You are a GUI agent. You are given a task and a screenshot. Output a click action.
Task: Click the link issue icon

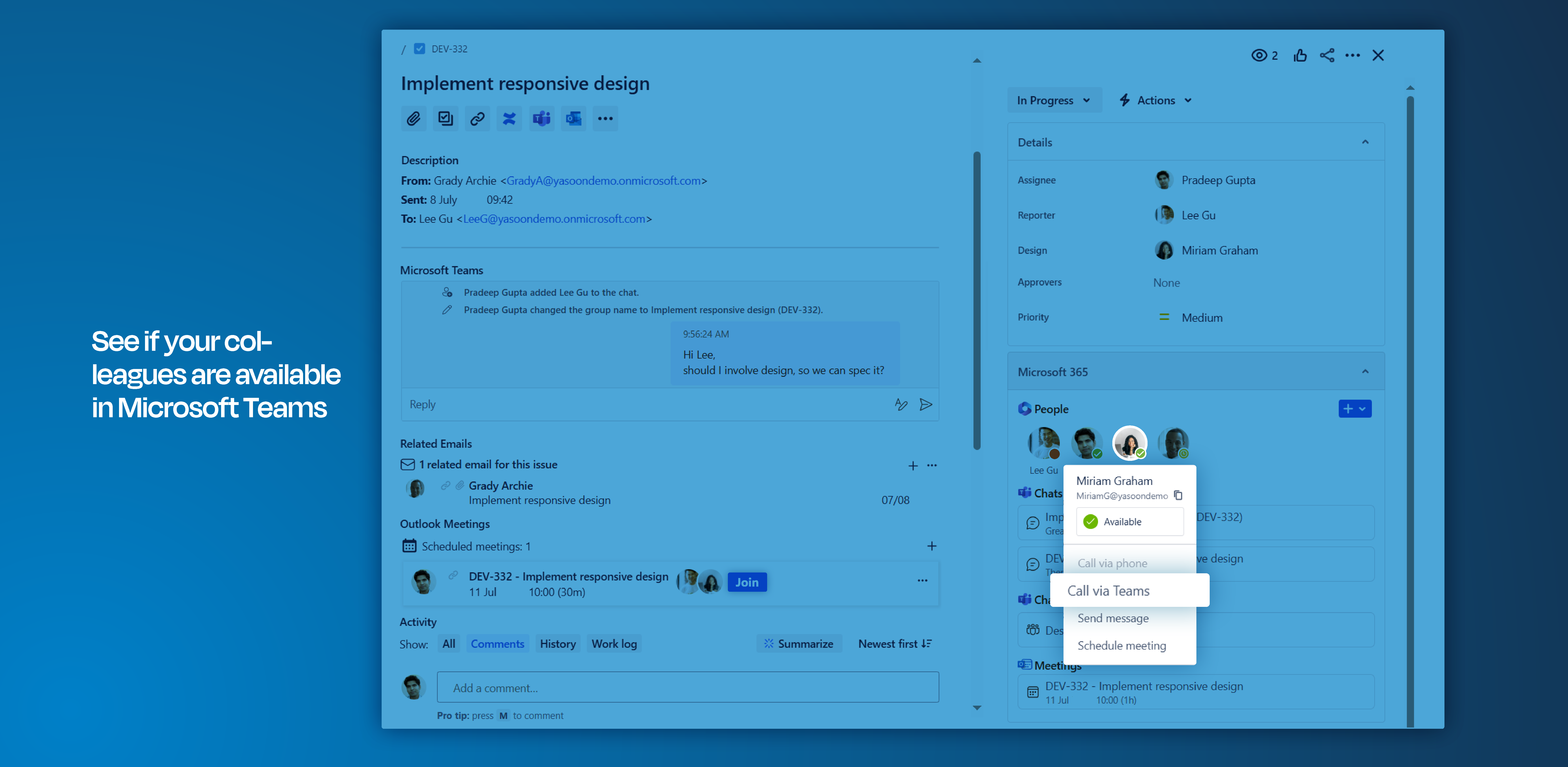[477, 119]
